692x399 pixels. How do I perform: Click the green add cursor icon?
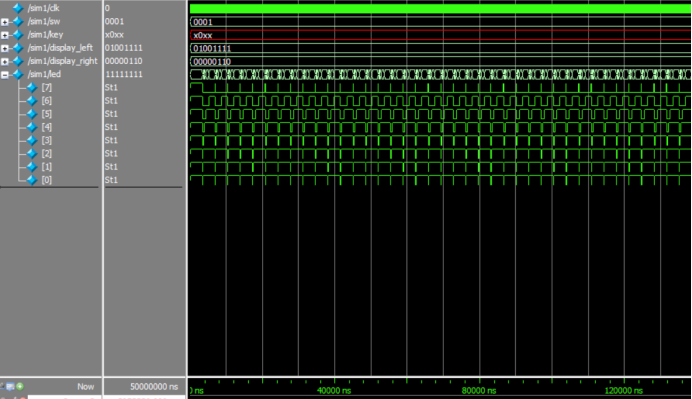point(20,387)
